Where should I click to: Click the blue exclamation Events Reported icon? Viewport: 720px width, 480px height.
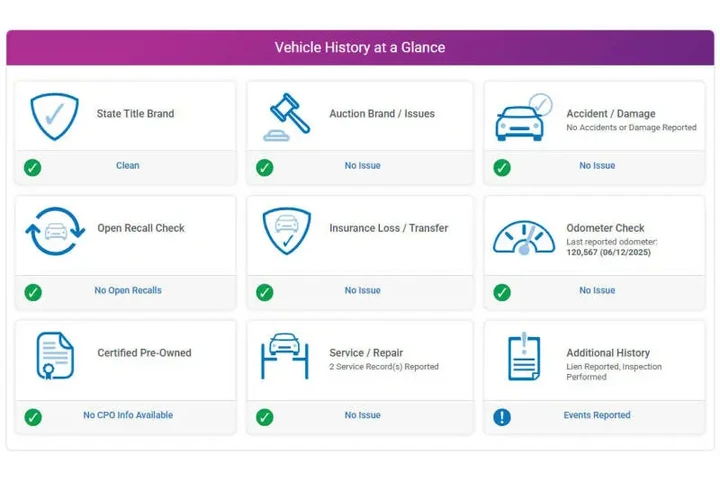coord(502,417)
